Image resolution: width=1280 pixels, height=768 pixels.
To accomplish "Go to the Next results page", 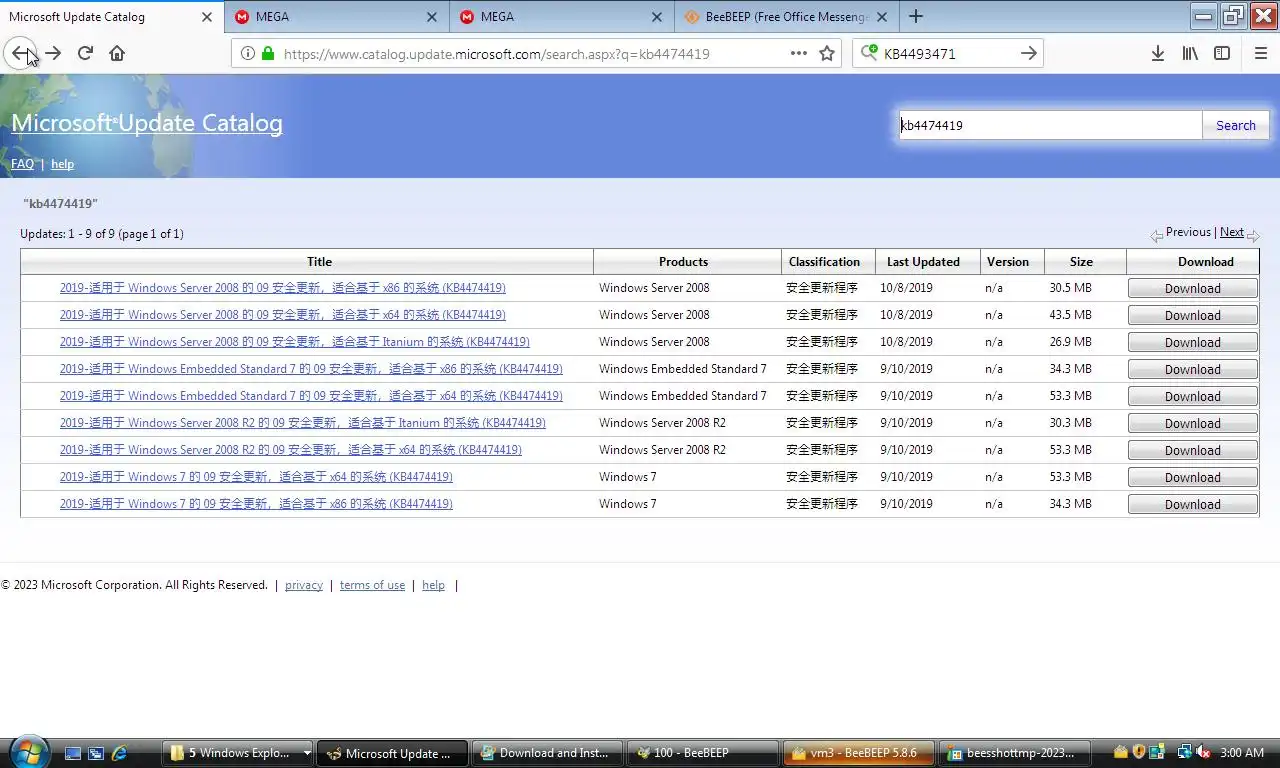I will click(x=1232, y=232).
